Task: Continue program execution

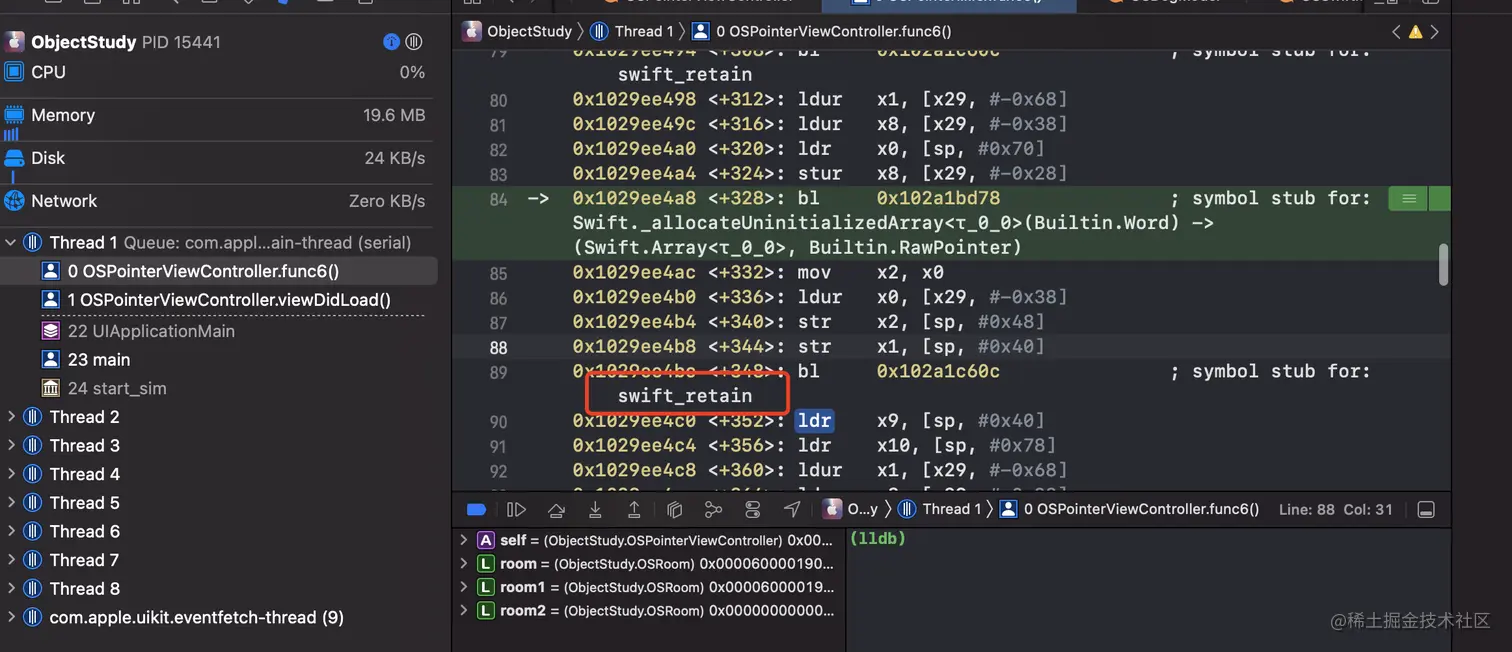Action: [x=516, y=509]
